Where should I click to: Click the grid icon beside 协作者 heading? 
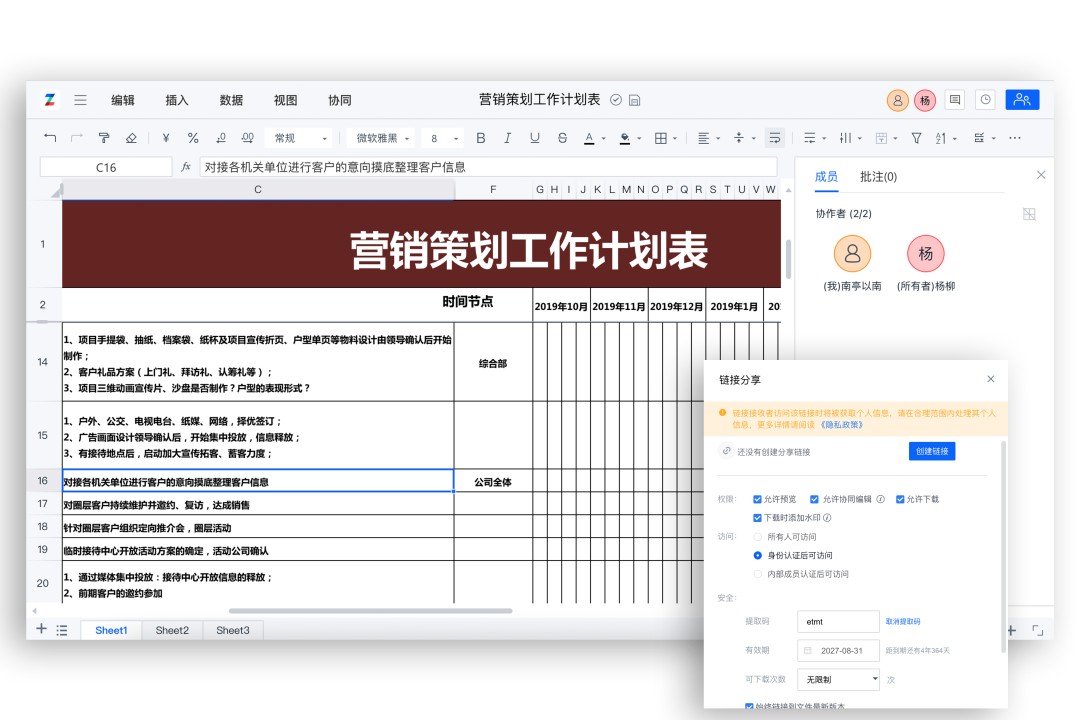pos(1029,214)
